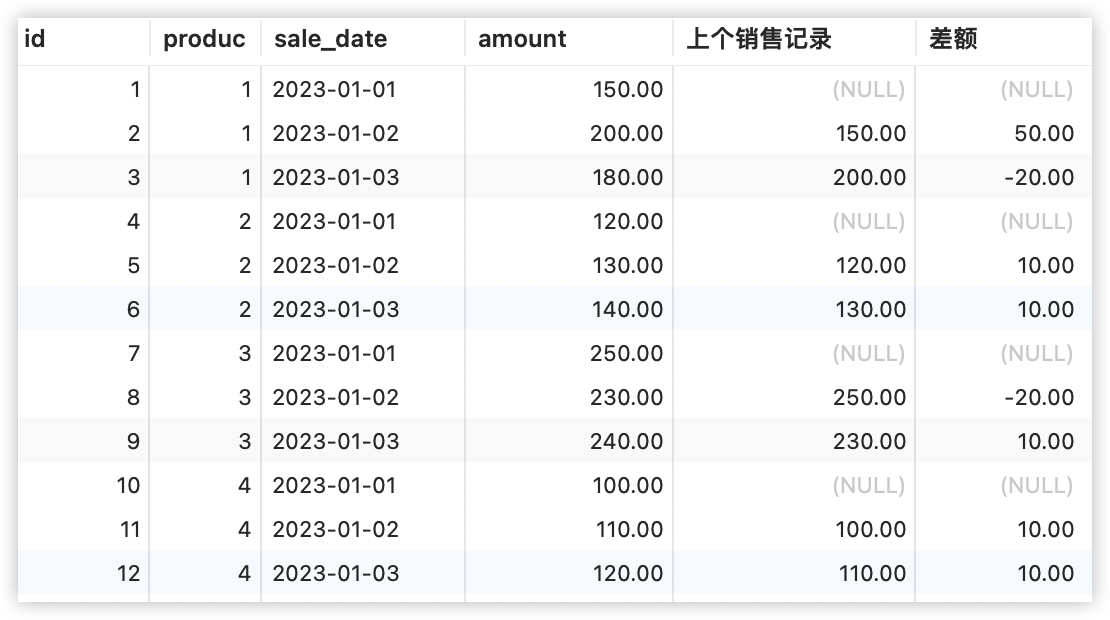This screenshot has width=1110, height=620.
Task: Select the product cell in row id 4
Action: point(244,222)
